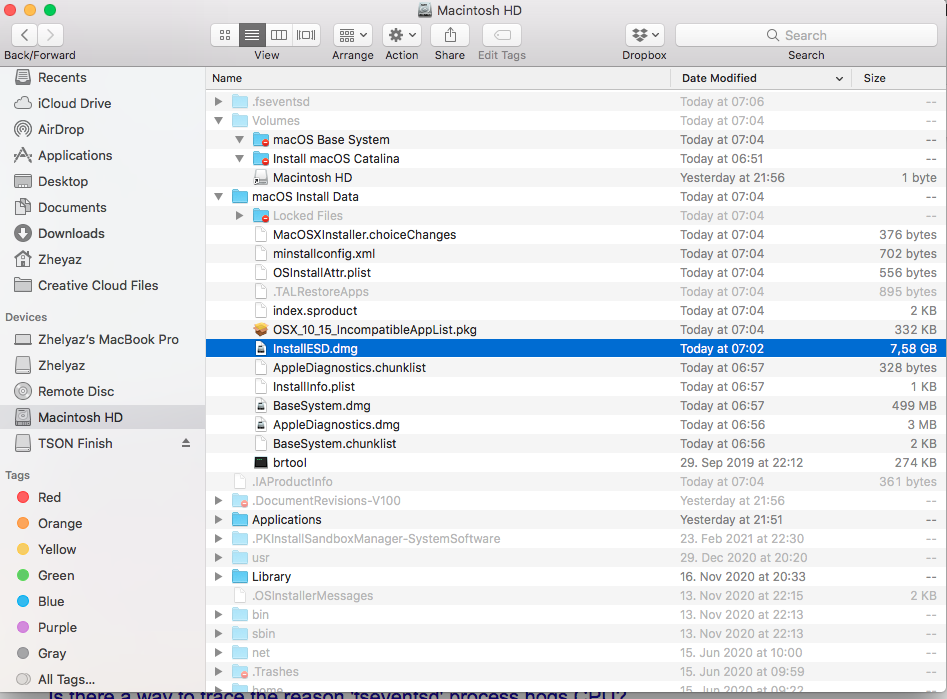
Task: Switch to gallery view
Action: point(306,35)
